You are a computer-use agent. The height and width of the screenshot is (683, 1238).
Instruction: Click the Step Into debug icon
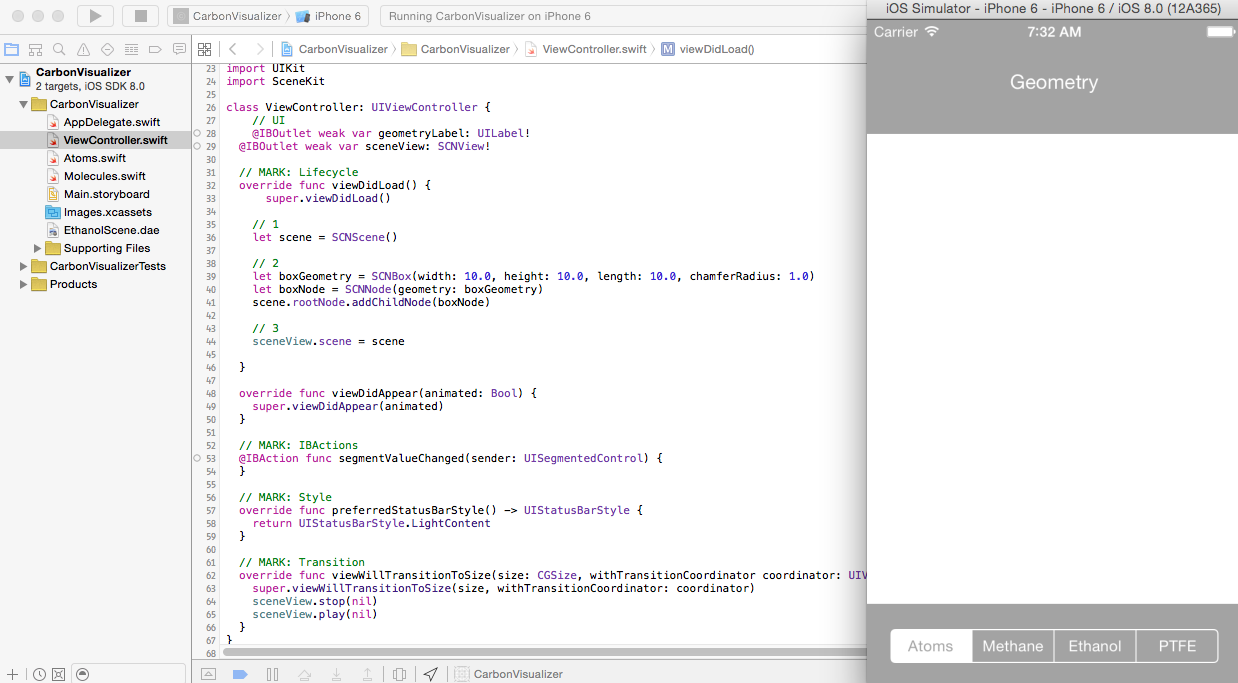(x=337, y=674)
